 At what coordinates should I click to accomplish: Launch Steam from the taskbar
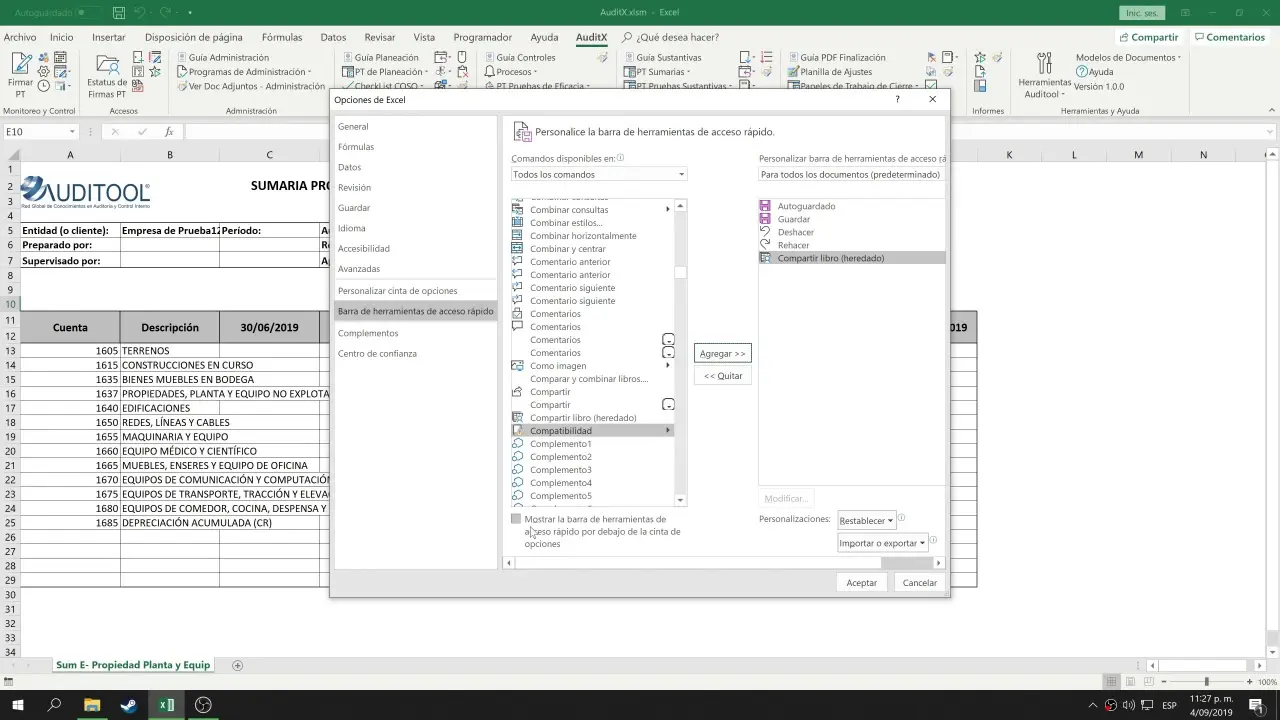tap(128, 705)
